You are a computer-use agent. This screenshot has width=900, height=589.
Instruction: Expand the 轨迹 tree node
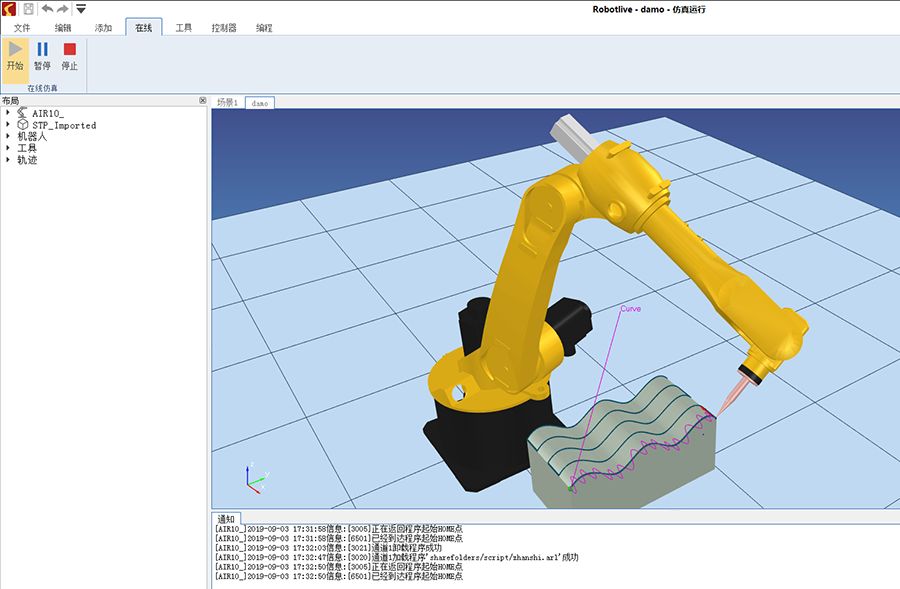pos(8,160)
